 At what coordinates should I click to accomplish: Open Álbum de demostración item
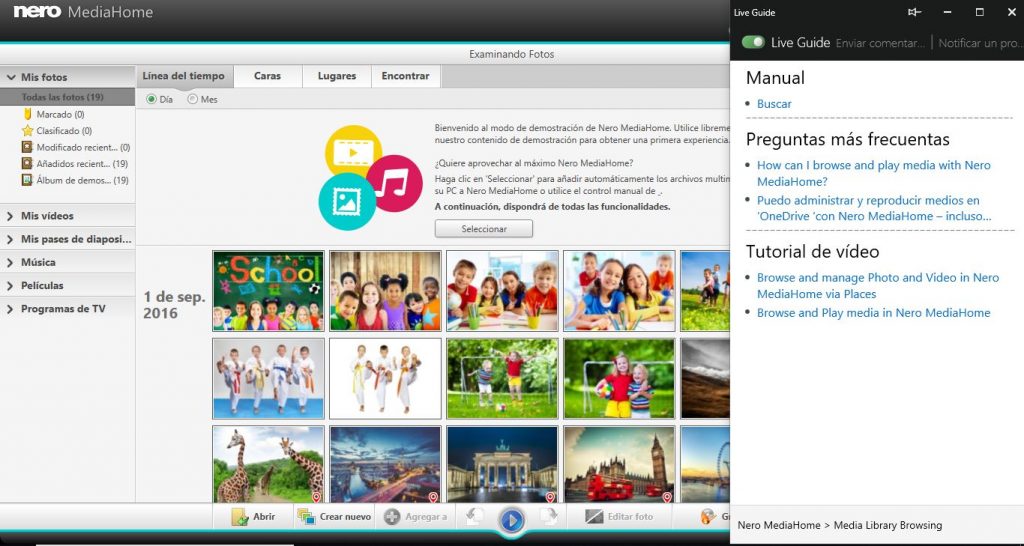74,180
